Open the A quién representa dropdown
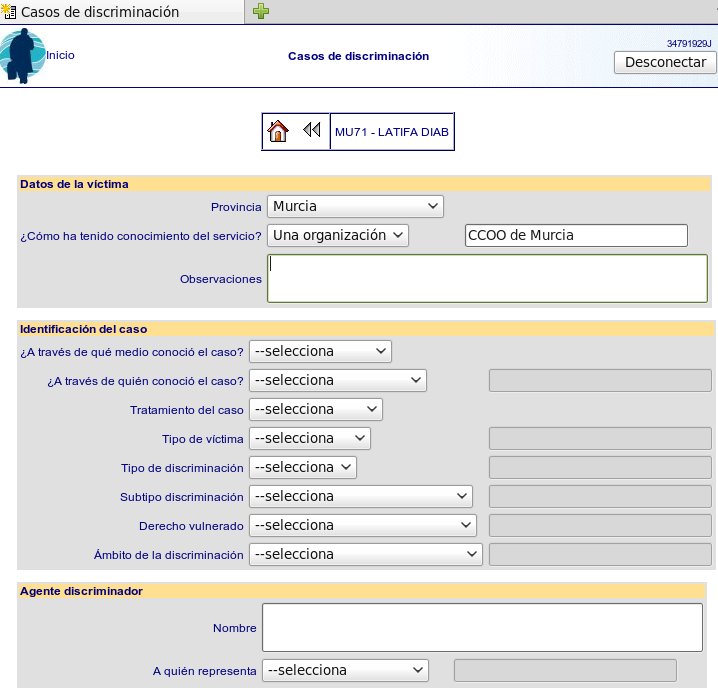The width and height of the screenshot is (718, 688). click(345, 670)
